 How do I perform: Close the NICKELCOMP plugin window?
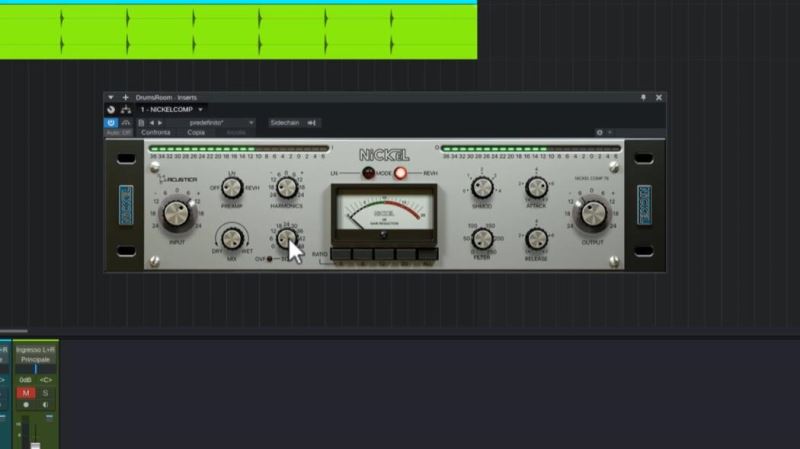pyautogui.click(x=659, y=97)
